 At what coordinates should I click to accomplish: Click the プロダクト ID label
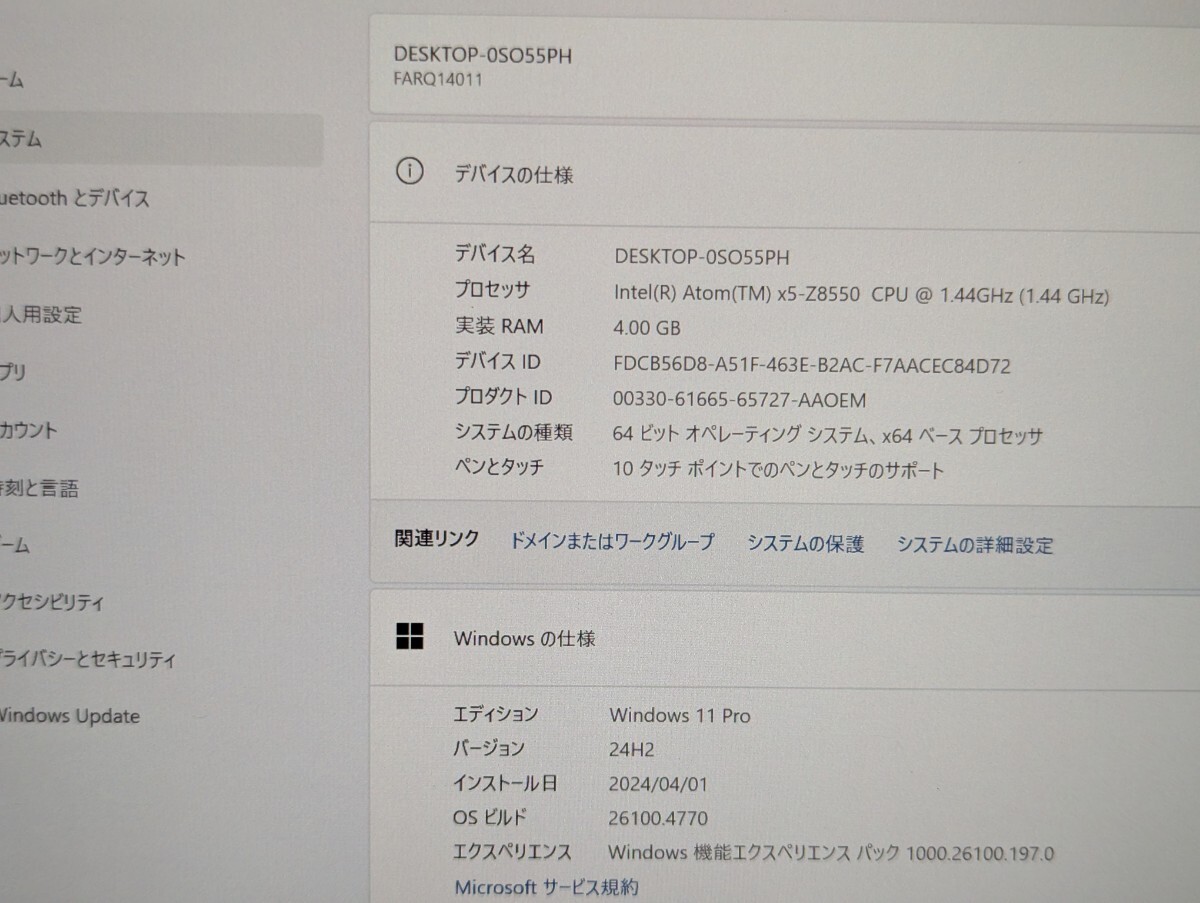503,397
